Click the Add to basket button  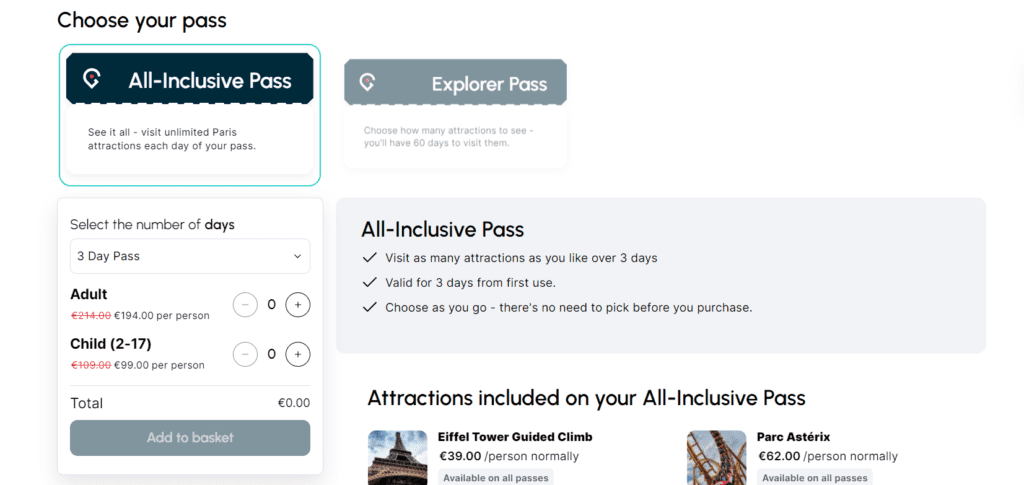pyautogui.click(x=190, y=437)
